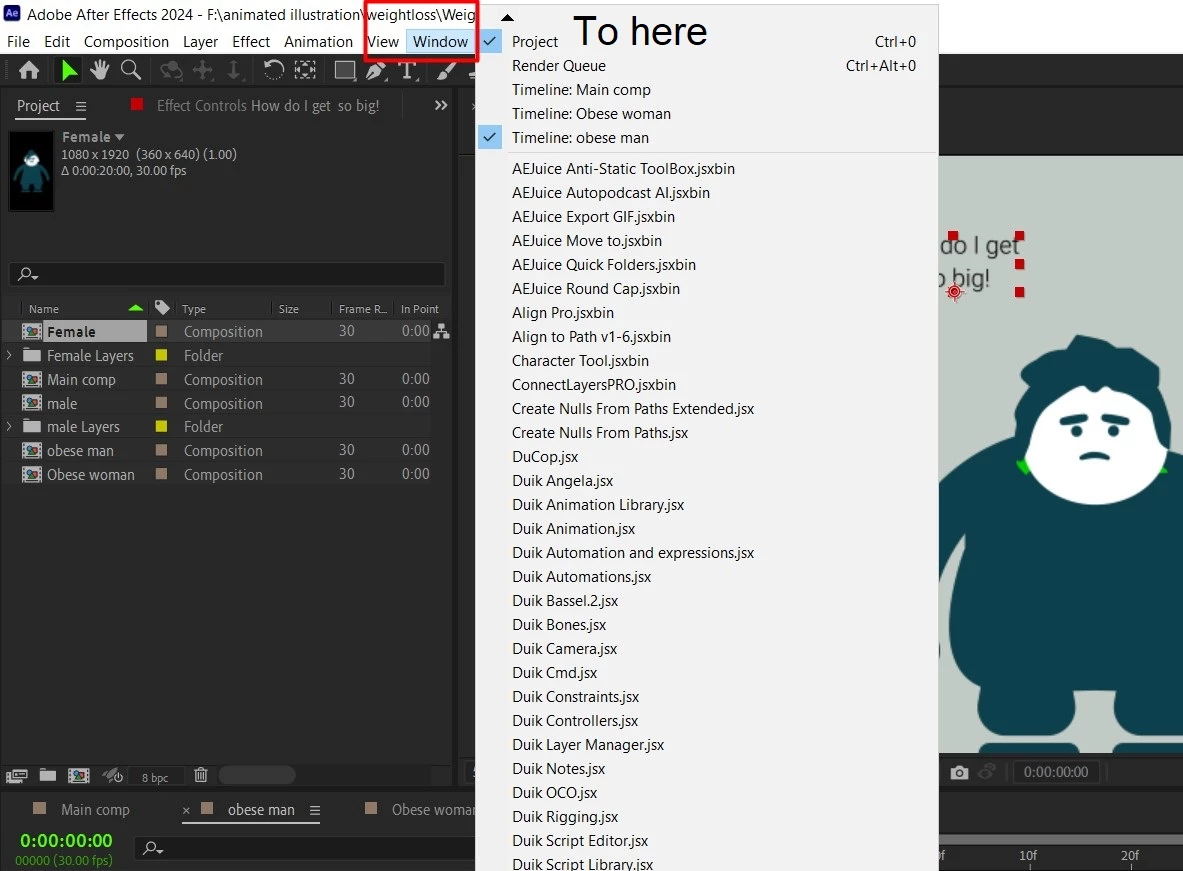This screenshot has height=871, width=1183.
Task: Select the Brush tool
Action: click(x=447, y=70)
